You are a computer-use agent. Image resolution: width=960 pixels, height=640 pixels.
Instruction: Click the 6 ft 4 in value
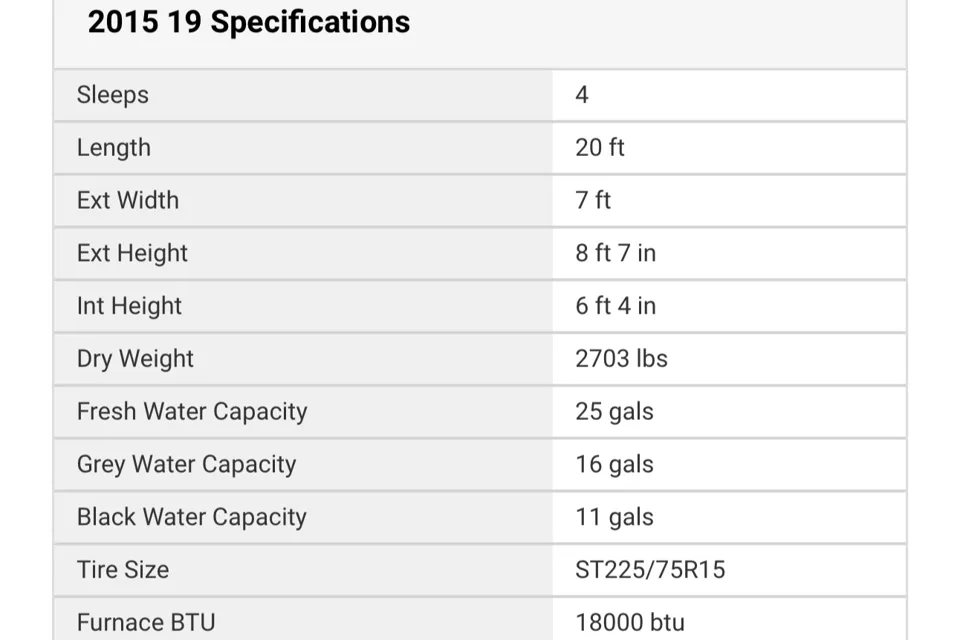pos(615,306)
